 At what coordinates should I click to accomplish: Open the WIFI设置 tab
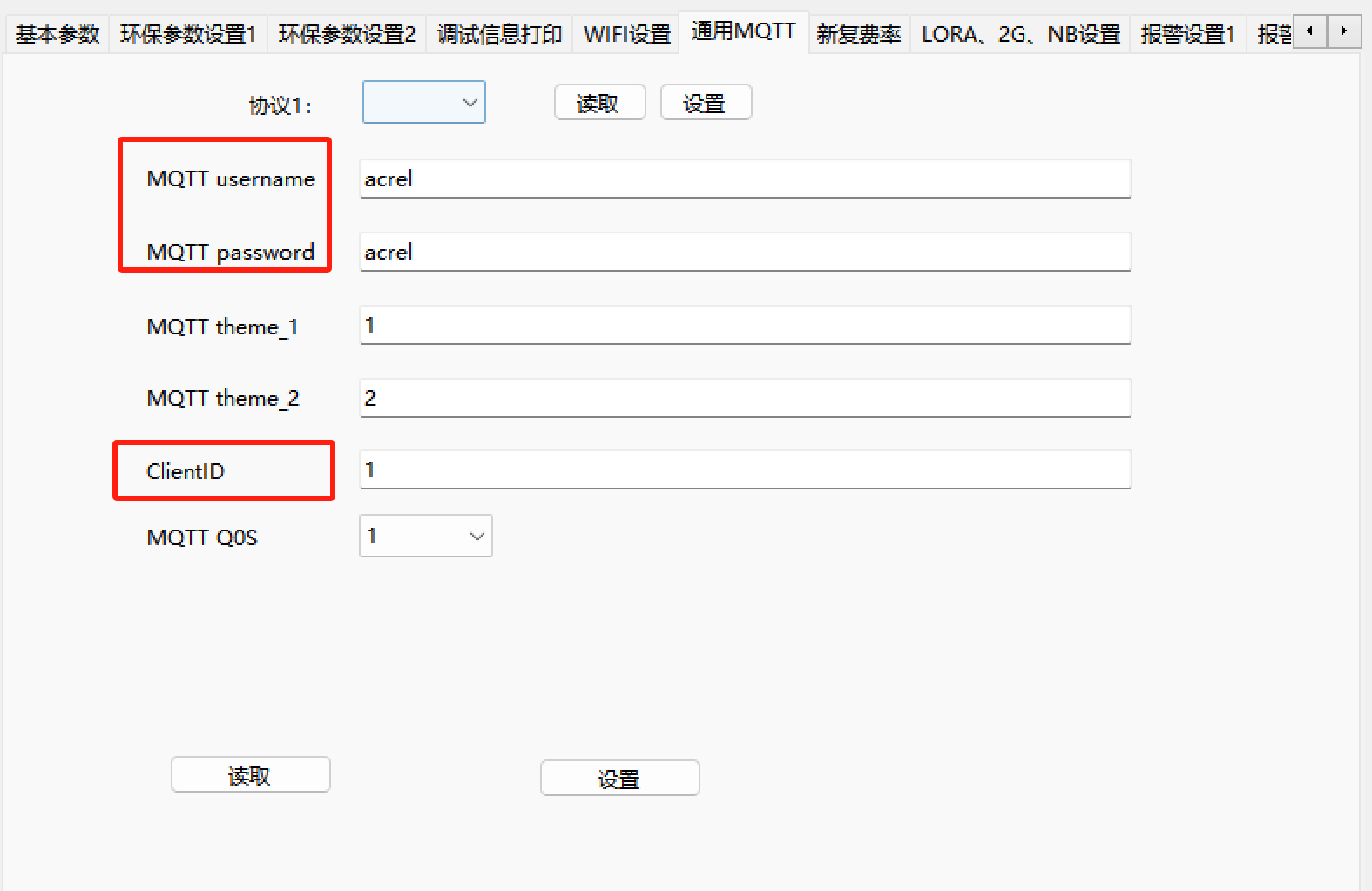click(626, 34)
